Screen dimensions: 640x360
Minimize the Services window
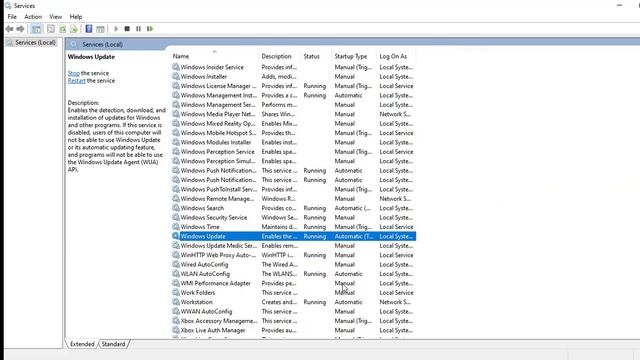pyautogui.click(x=620, y=5)
